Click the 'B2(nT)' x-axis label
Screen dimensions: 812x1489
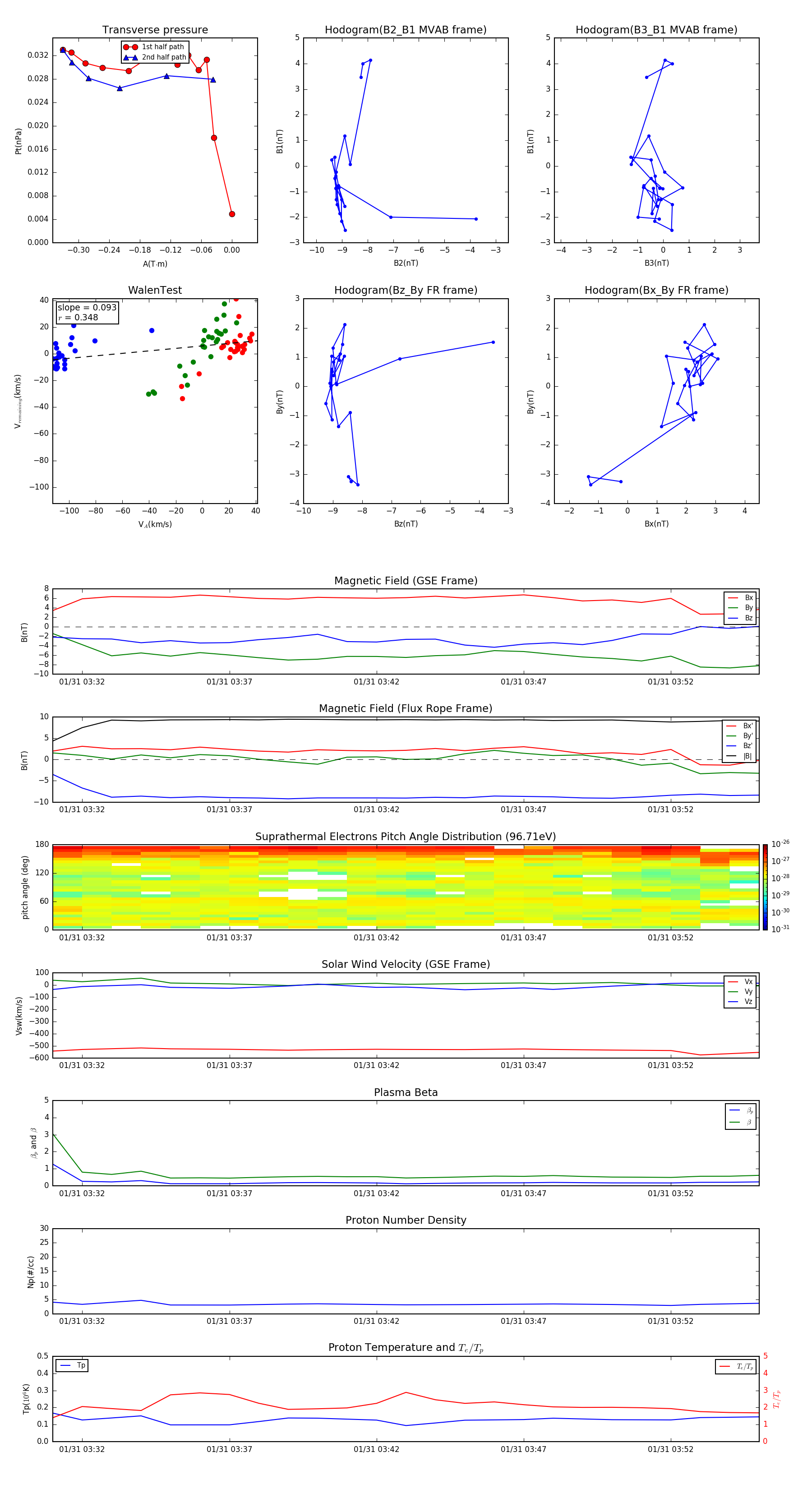406,264
